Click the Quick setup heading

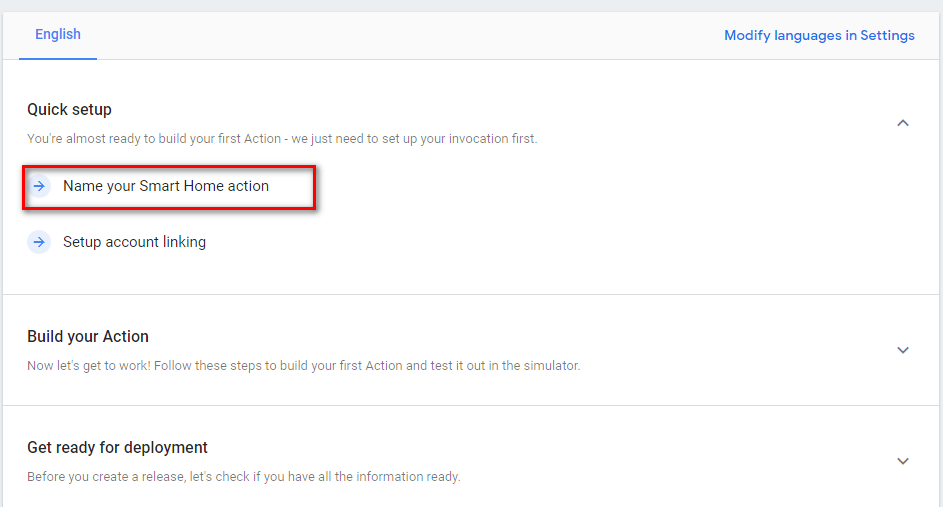pos(69,109)
